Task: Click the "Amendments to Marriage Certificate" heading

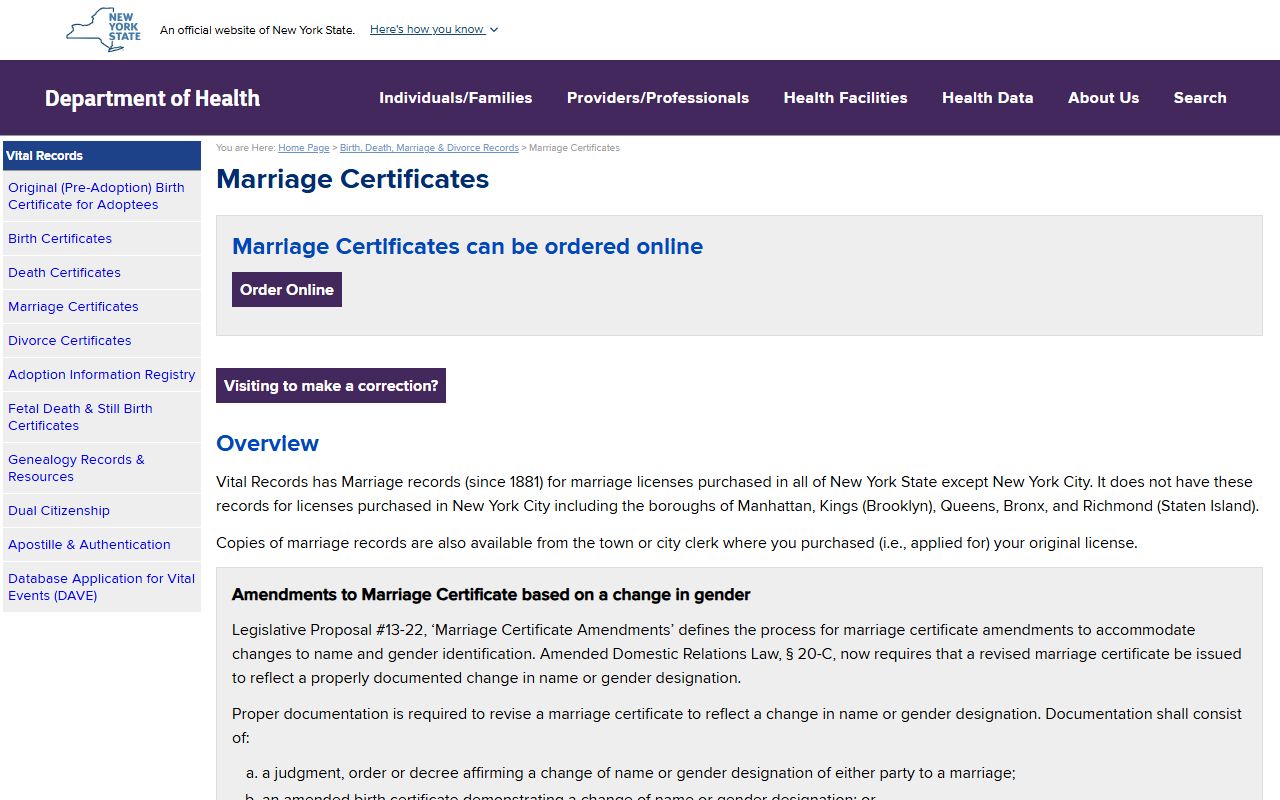Action: pyautogui.click(x=491, y=595)
